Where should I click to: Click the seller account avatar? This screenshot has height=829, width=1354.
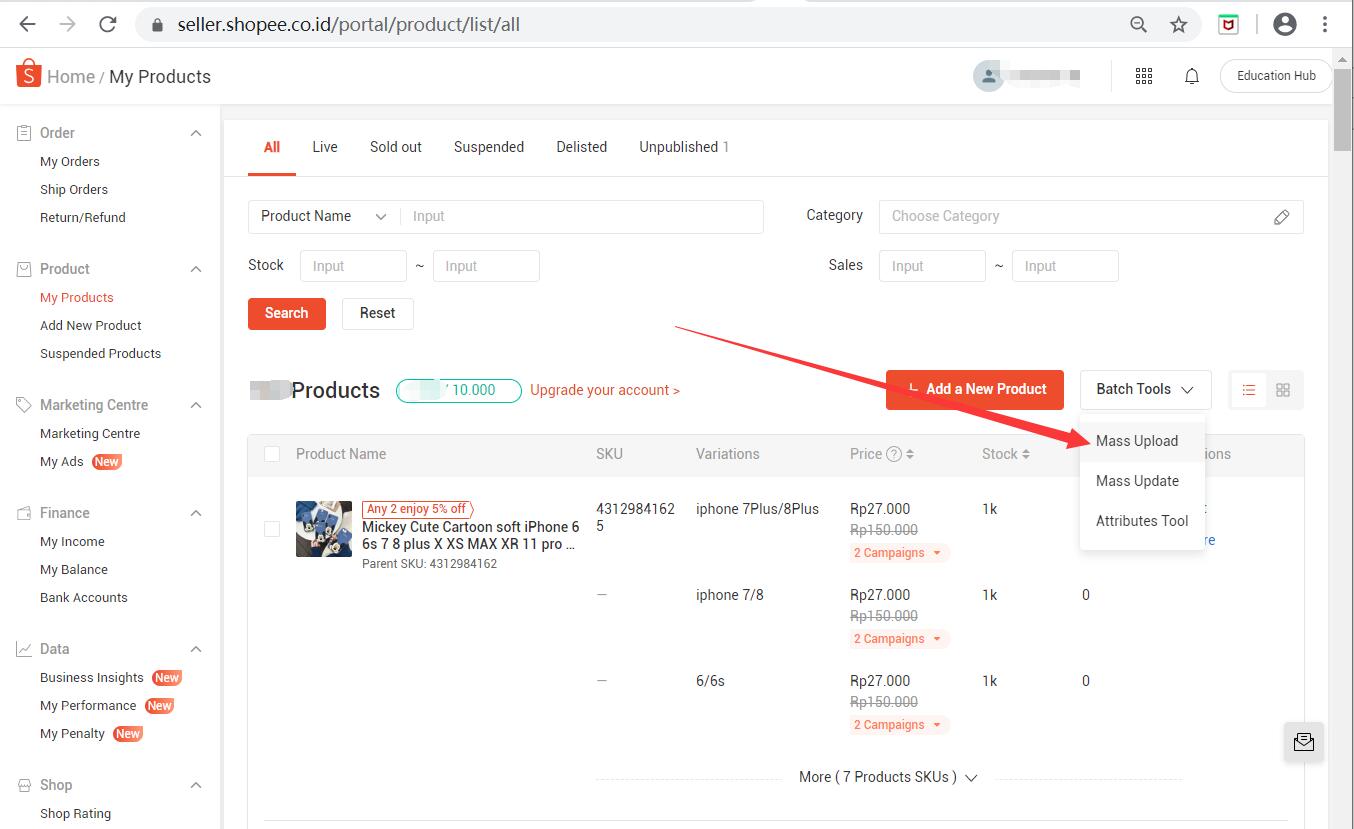(x=988, y=76)
